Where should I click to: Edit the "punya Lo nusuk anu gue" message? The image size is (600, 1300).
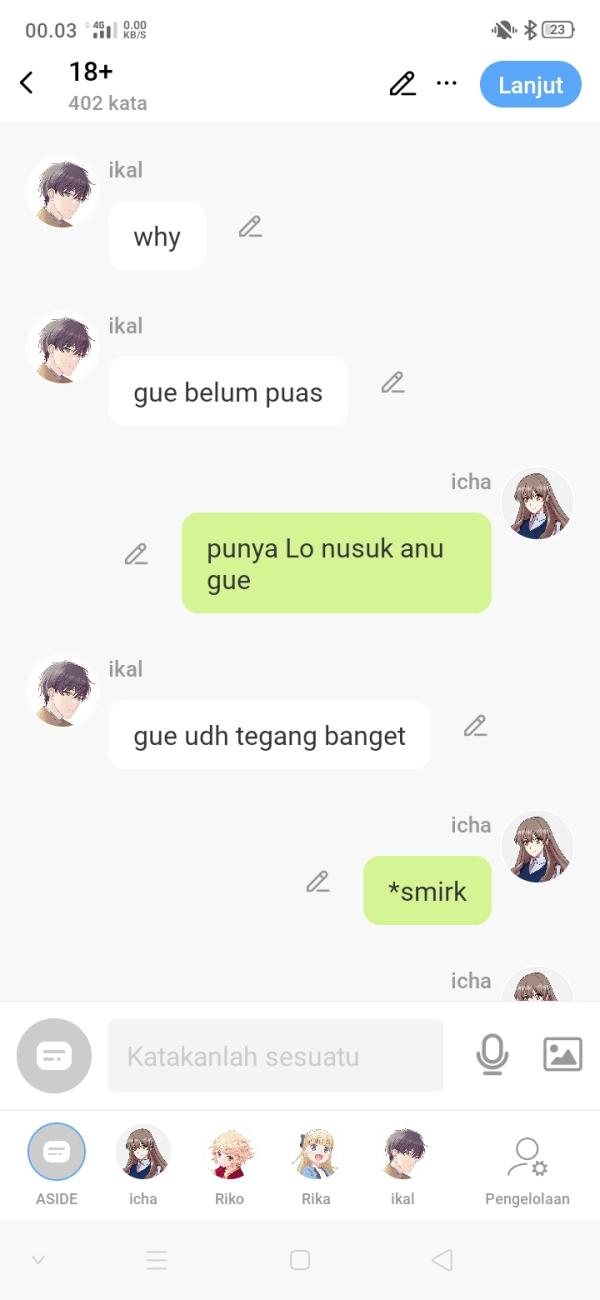click(x=136, y=554)
